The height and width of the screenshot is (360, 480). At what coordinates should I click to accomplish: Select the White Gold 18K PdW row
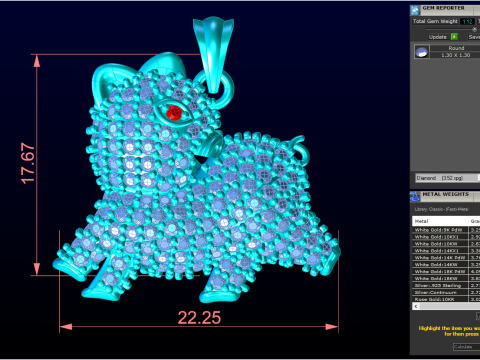click(x=446, y=272)
